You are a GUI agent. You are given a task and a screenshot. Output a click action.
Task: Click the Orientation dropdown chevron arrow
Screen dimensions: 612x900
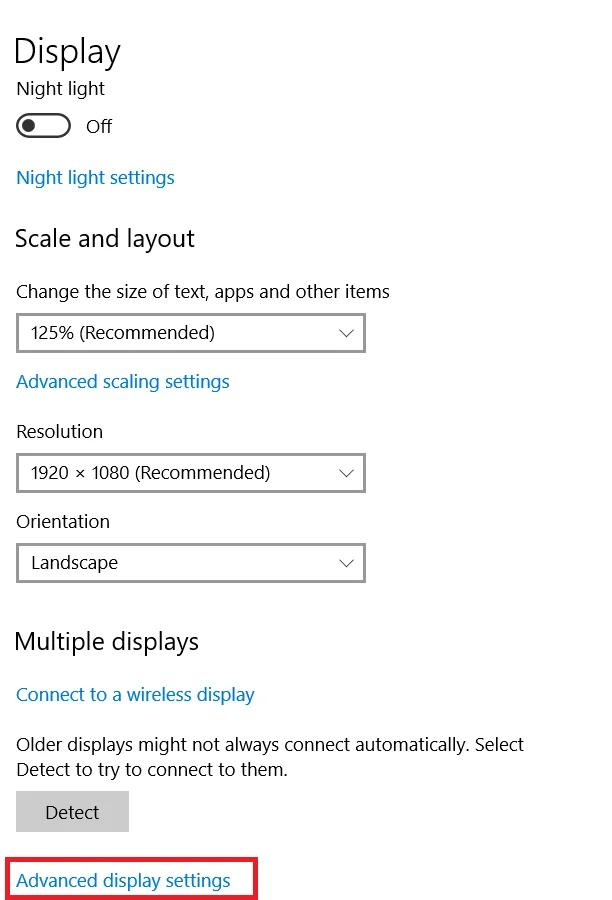pos(346,563)
